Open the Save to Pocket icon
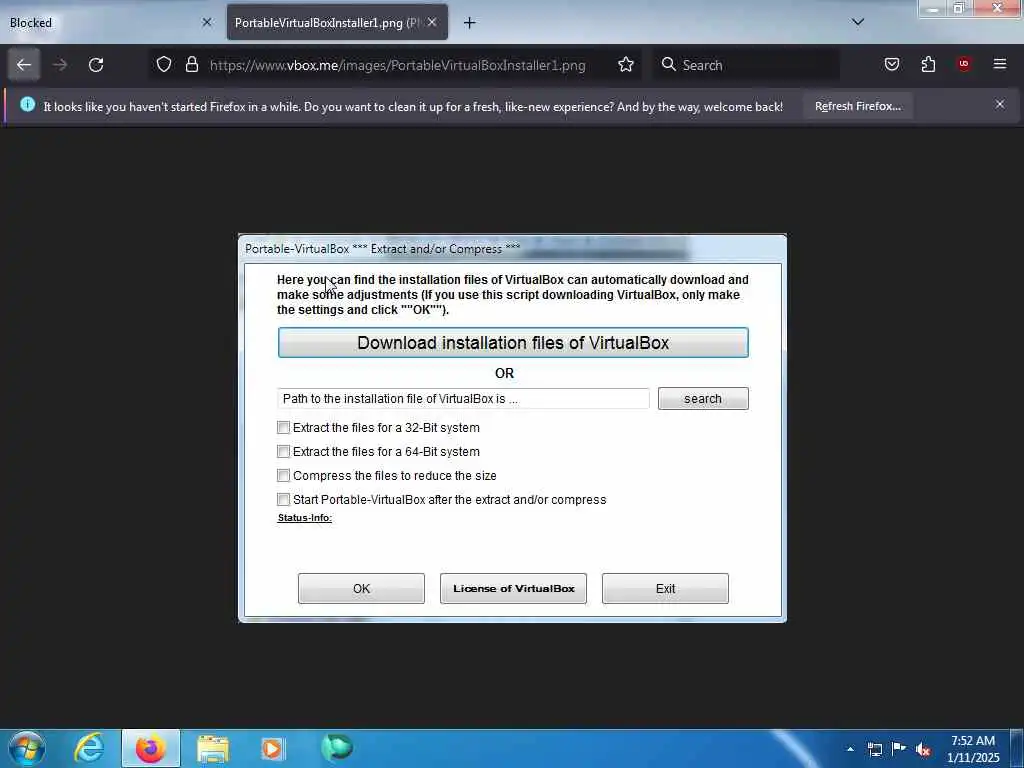 click(x=892, y=65)
